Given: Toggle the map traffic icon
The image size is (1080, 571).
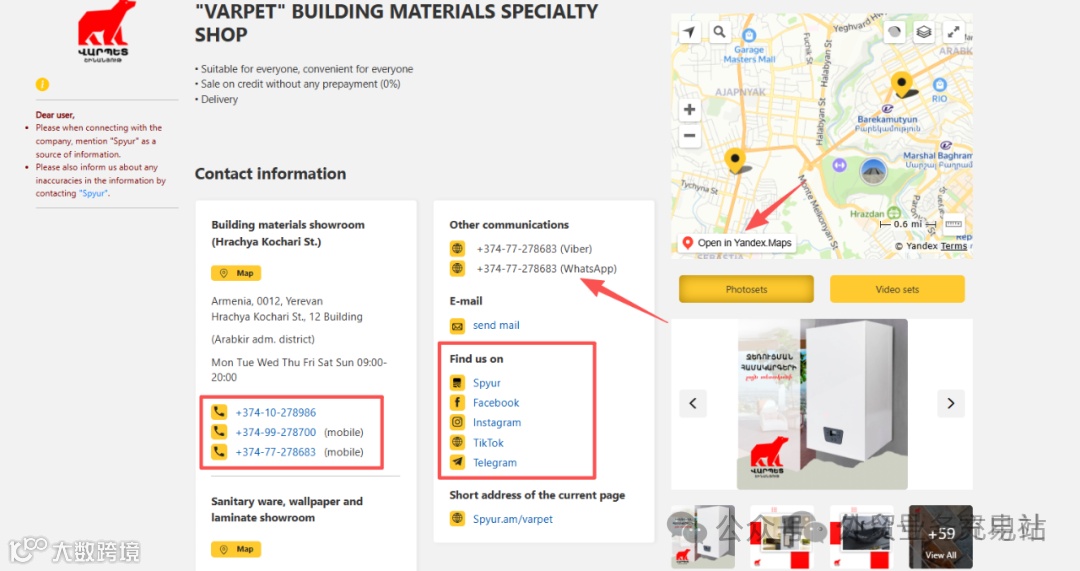Looking at the screenshot, I should point(894,32).
